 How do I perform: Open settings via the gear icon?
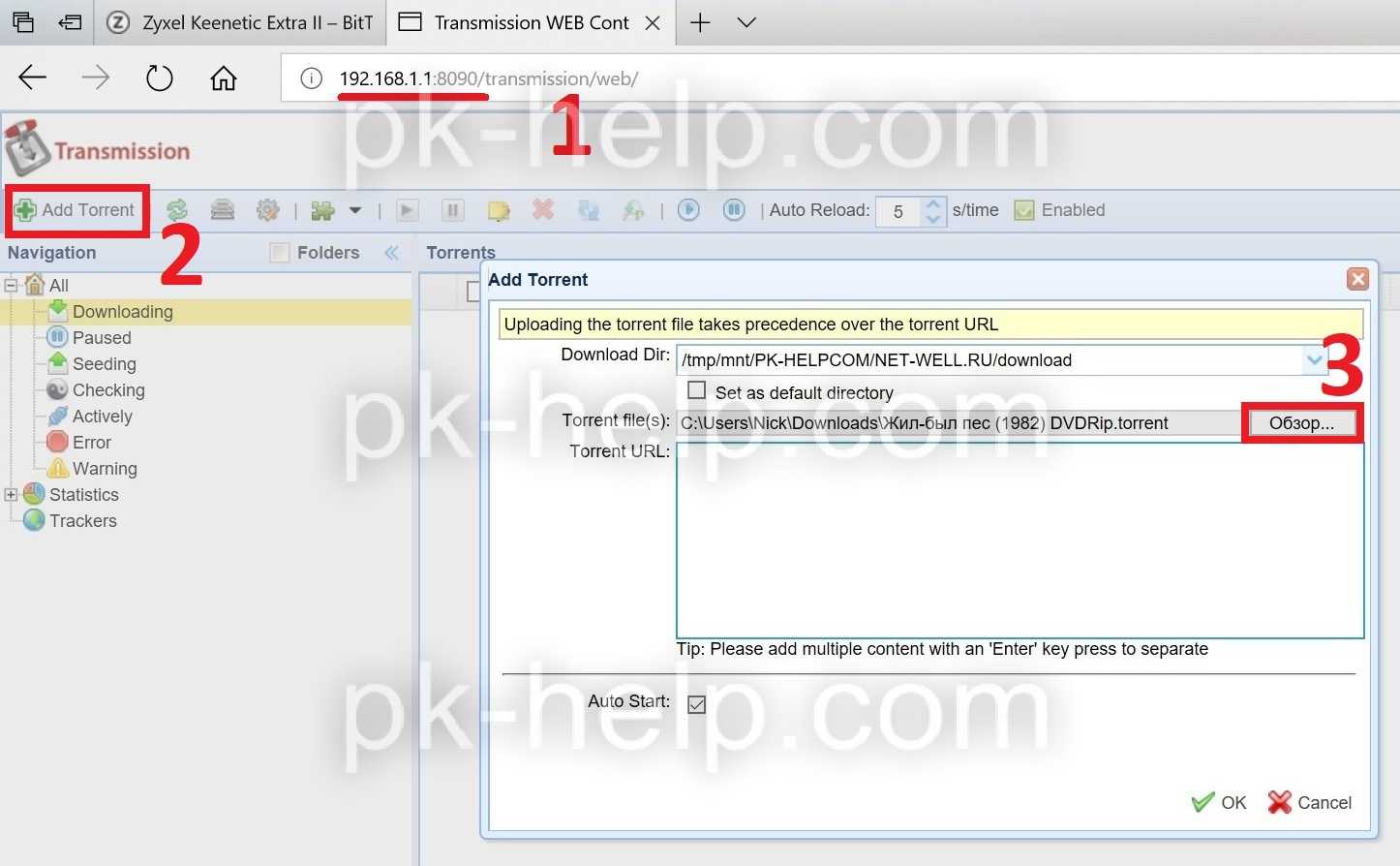(267, 210)
